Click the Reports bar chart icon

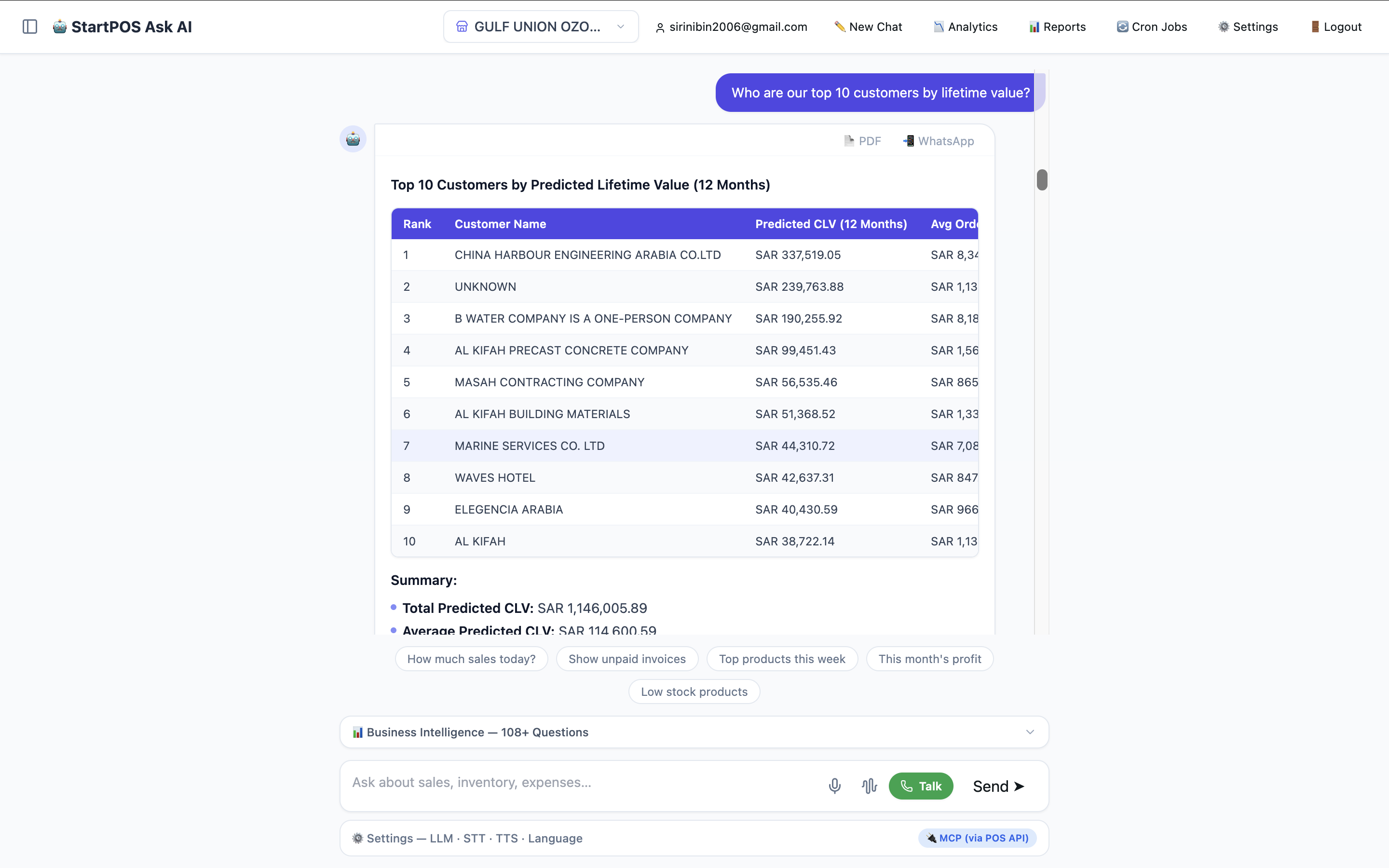[1035, 27]
